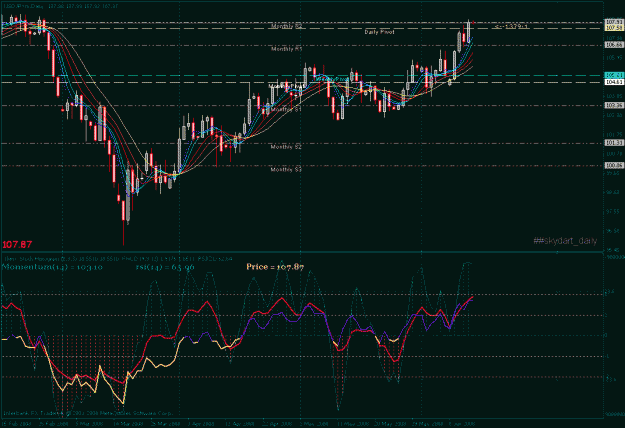The image size is (625, 428).
Task: Click the 'Monthly R1' pivot label
Action: [287, 49]
